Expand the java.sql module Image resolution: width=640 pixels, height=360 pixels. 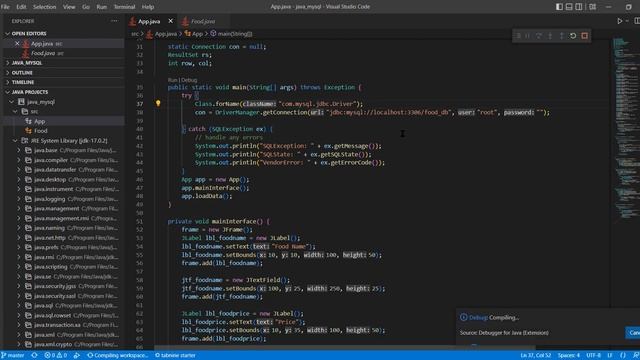(x=19, y=306)
